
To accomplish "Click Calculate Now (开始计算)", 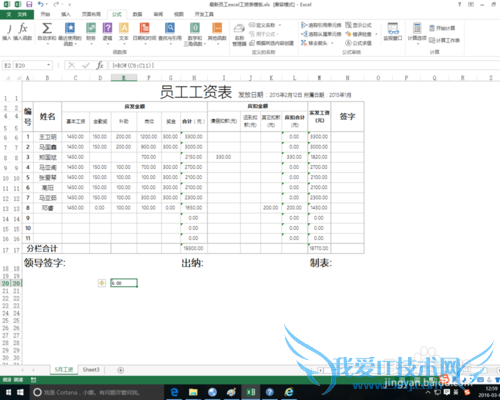I will (442, 28).
